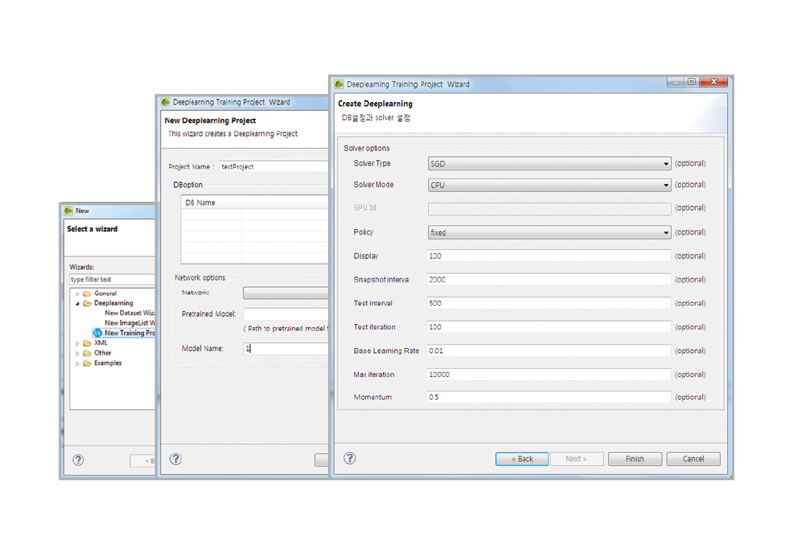Open the Solver Mode dropdown showing CPU
Viewport: 800px width, 550px height.
[548, 185]
